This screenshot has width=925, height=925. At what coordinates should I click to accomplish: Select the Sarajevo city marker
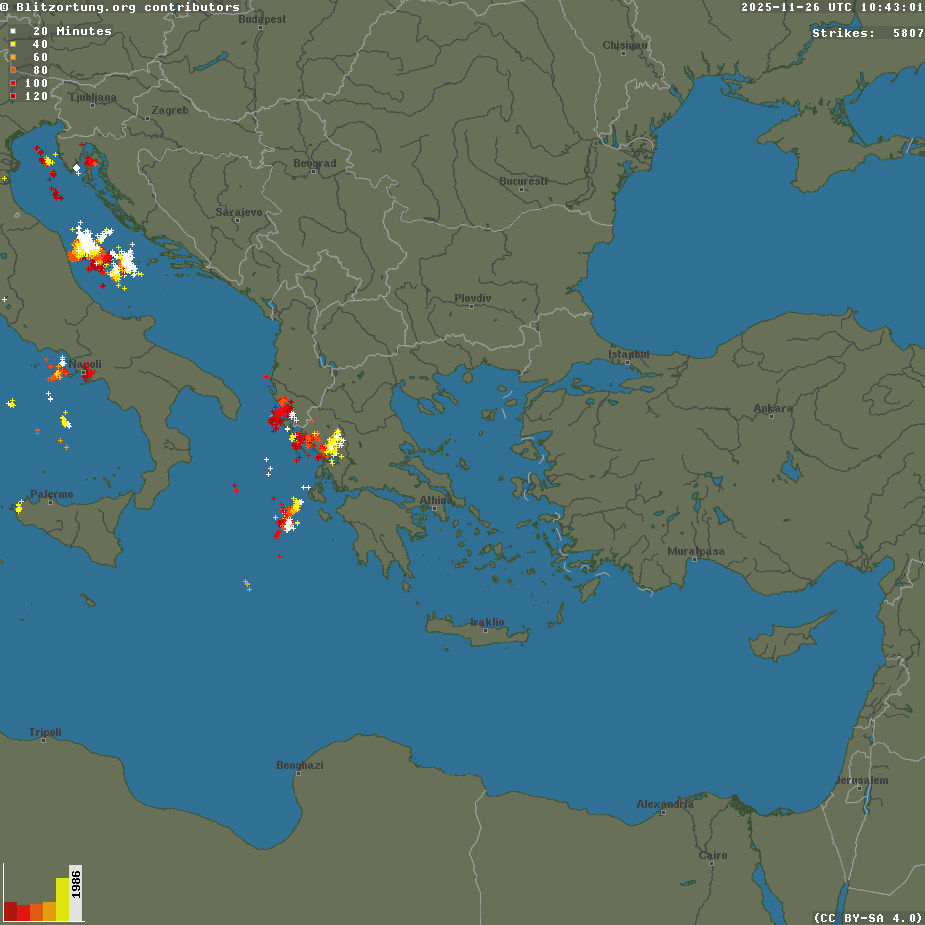pos(236,220)
